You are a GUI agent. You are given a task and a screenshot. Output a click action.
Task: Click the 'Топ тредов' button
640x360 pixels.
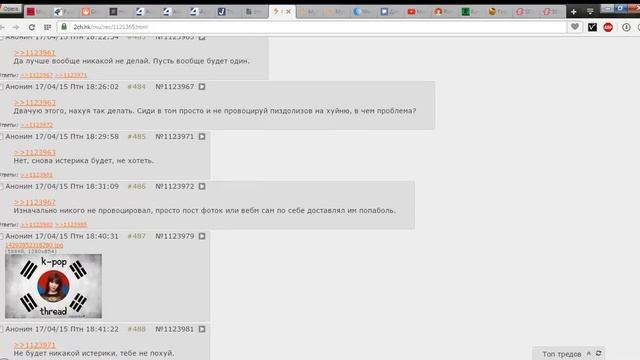[561, 354]
